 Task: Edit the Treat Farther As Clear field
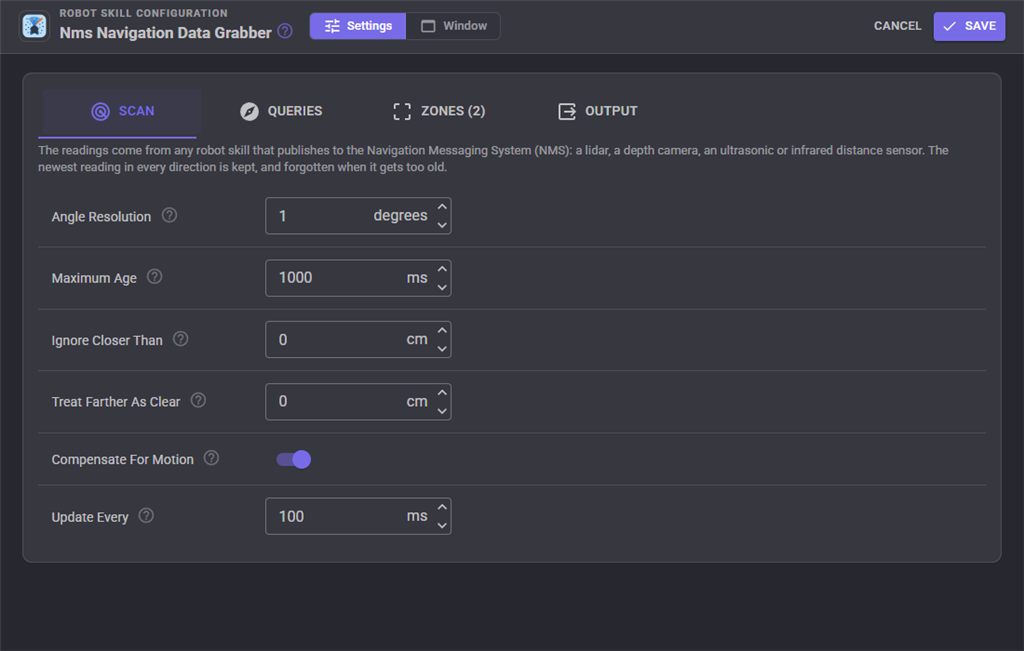tap(358, 402)
